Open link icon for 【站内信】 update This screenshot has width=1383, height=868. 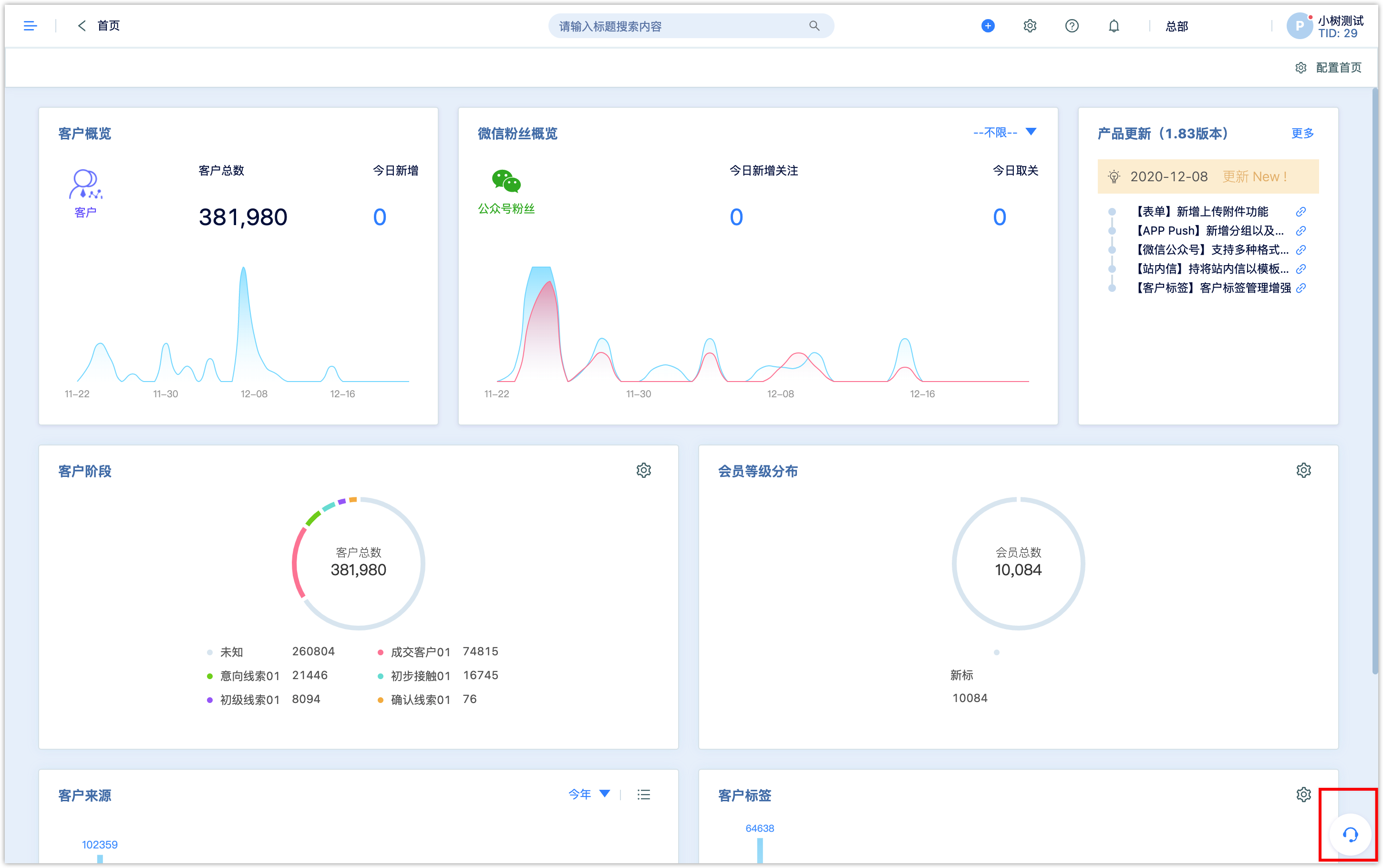pyautogui.click(x=1300, y=269)
